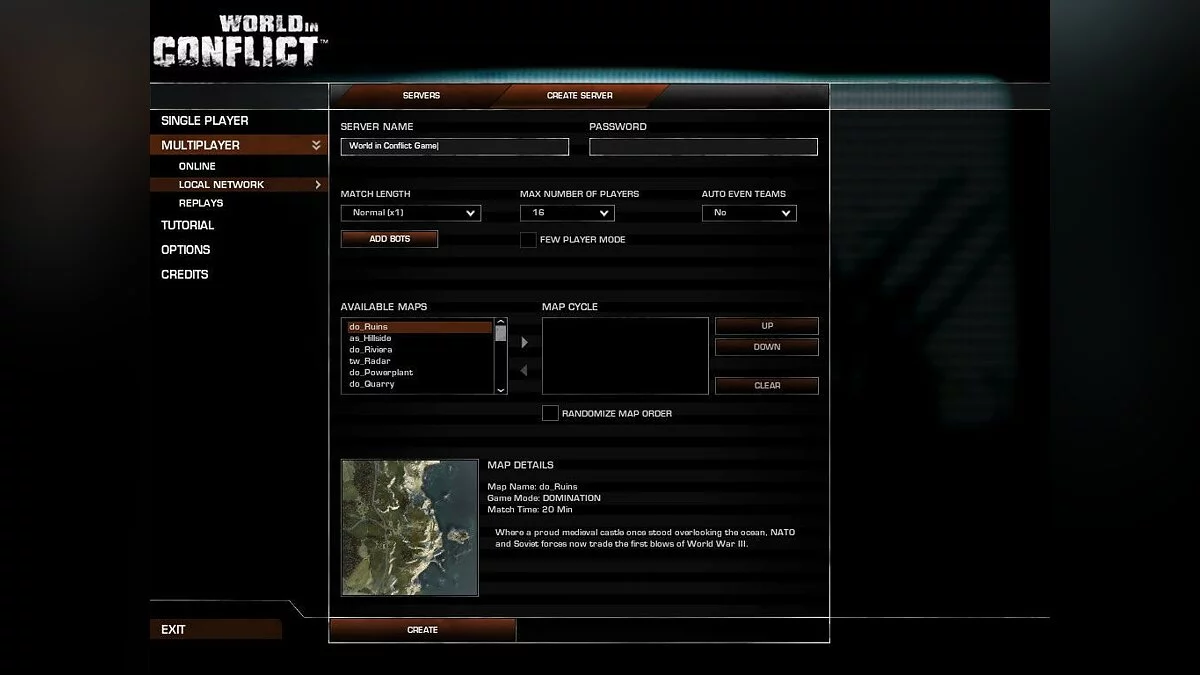Switch to the Servers tab

pyautogui.click(x=421, y=96)
